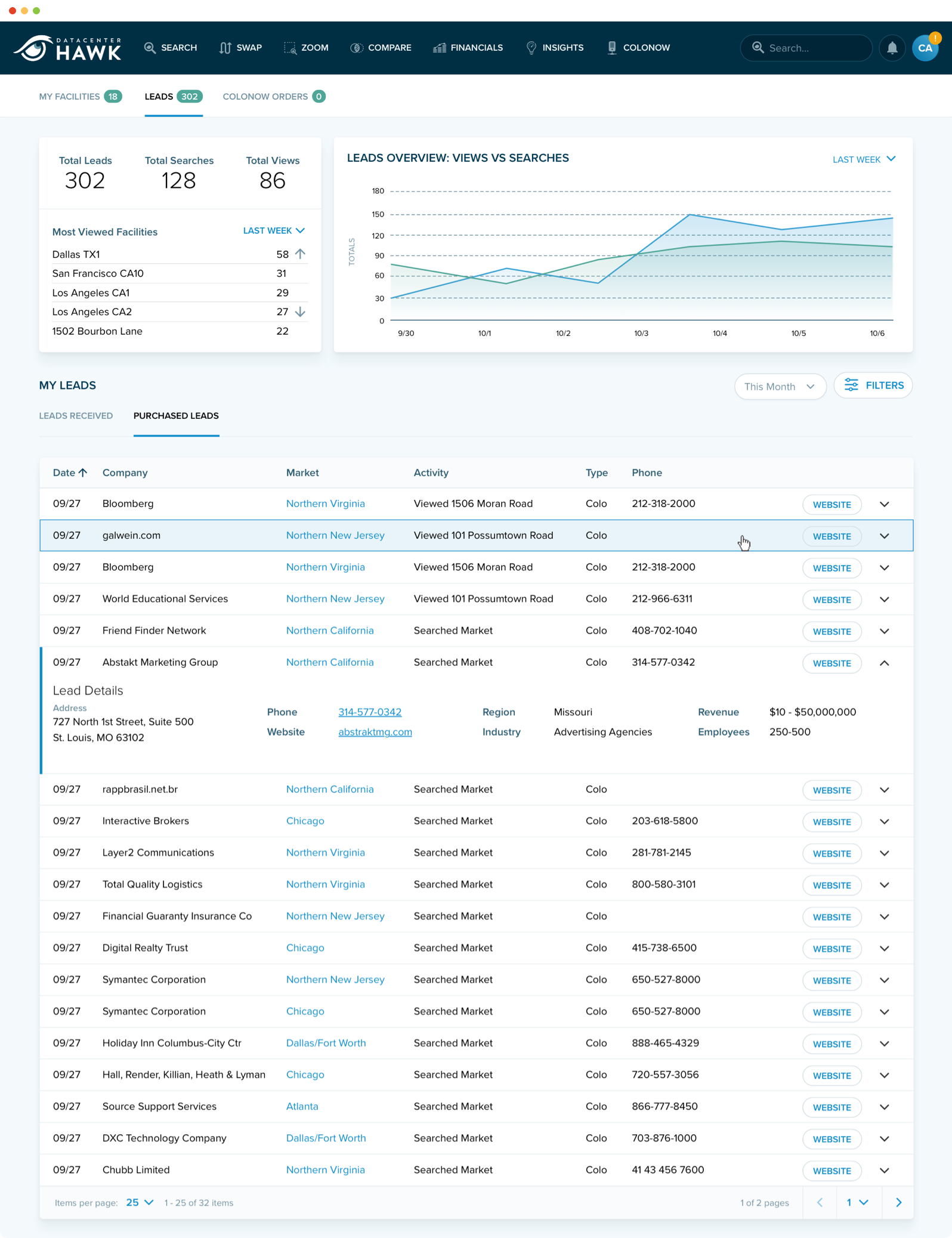Focus the top Search input field

click(806, 48)
